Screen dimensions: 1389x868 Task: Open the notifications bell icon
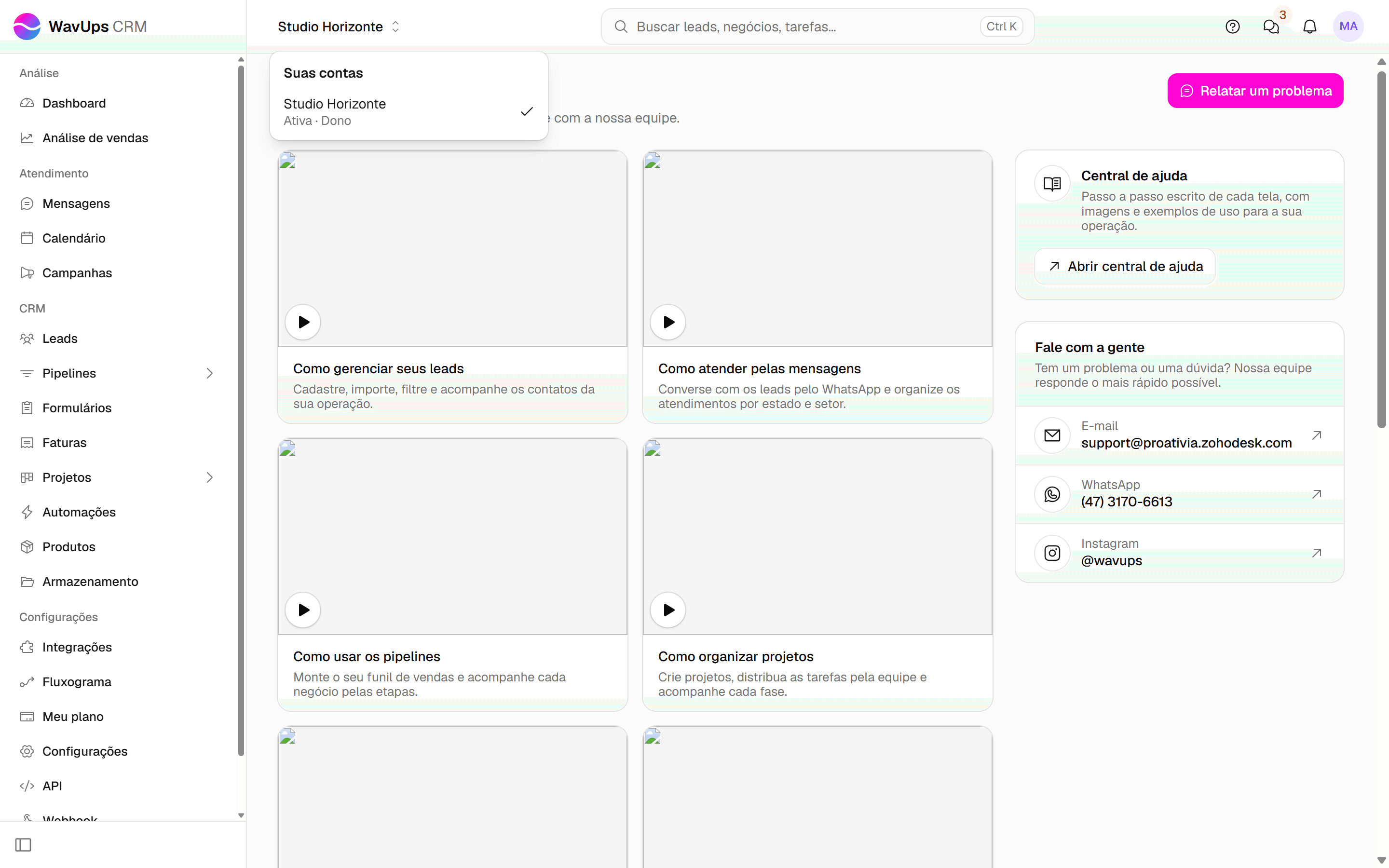coord(1309,27)
